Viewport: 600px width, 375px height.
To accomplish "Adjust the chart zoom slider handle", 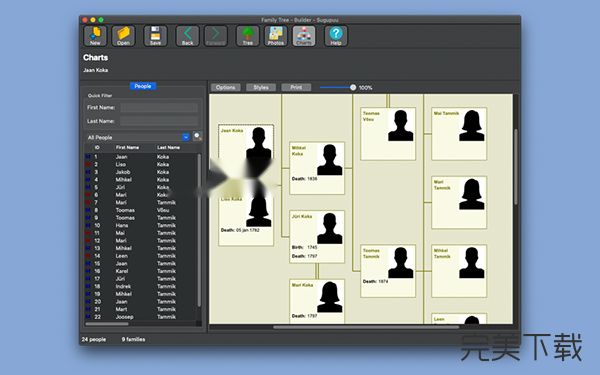I will coord(353,88).
